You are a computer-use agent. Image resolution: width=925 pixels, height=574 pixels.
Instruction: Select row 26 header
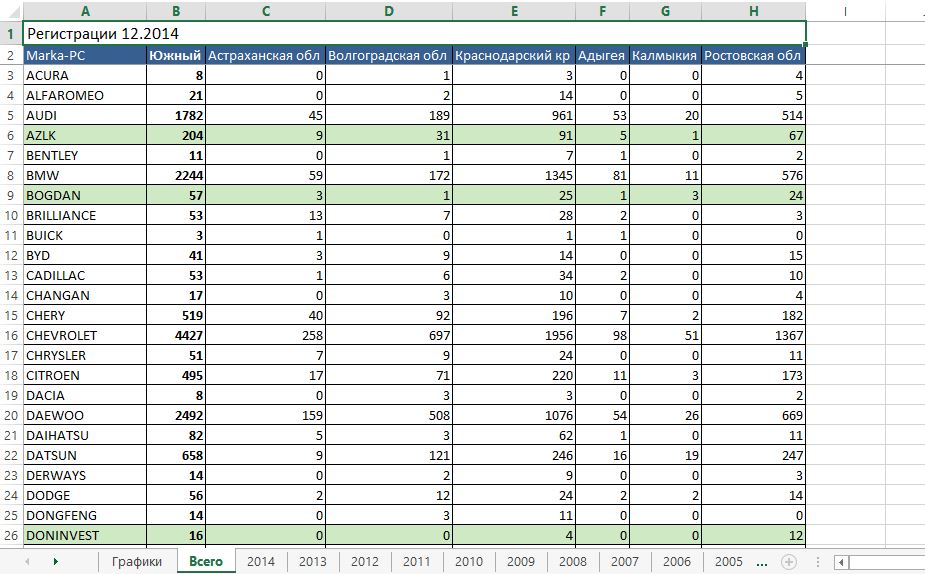click(x=11, y=536)
